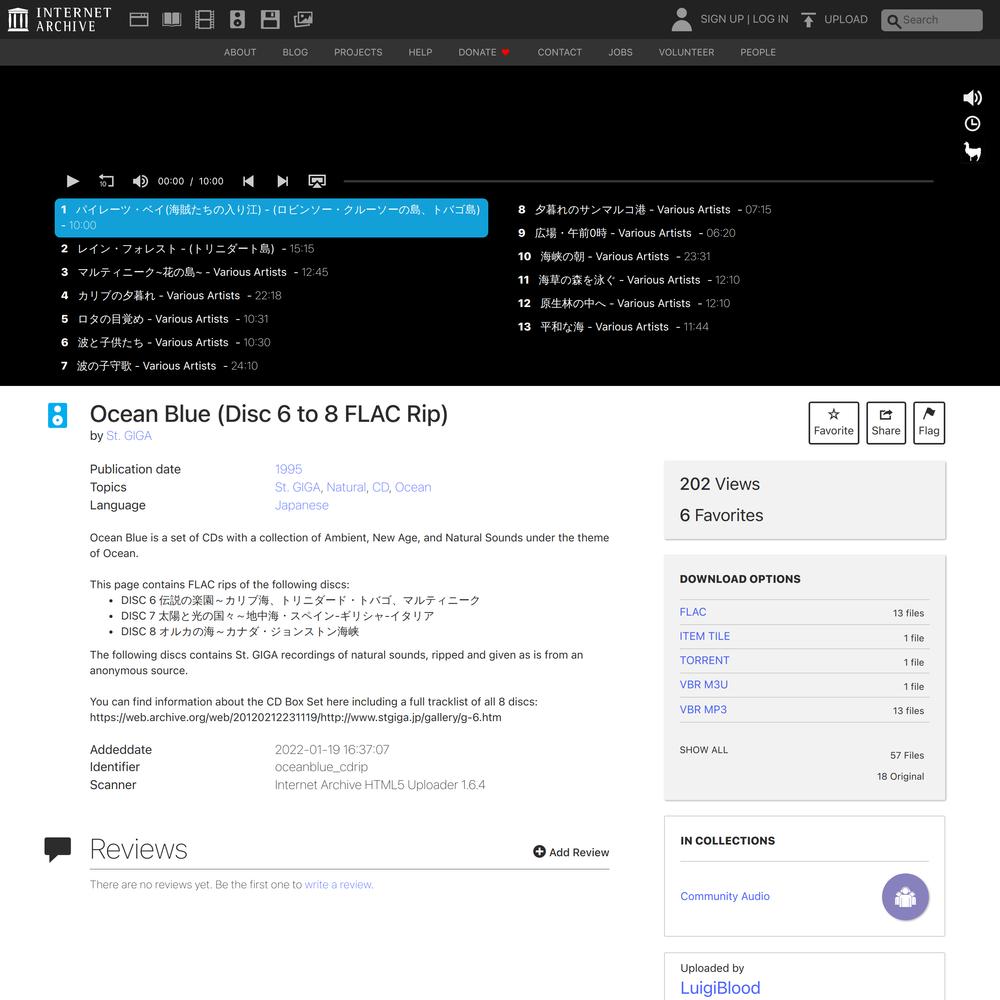
Task: Skip to the next track
Action: (283, 181)
